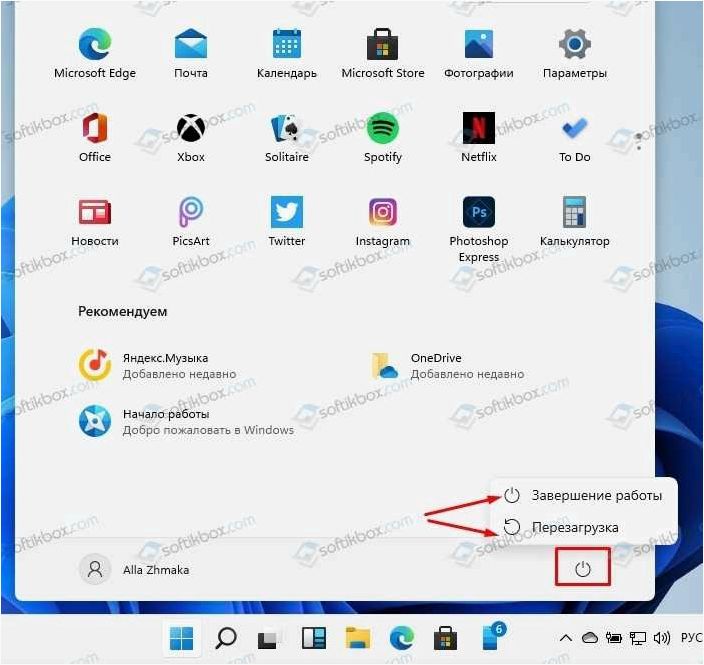Expand hidden system tray icons chevron
Image resolution: width=704 pixels, height=665 pixels.
(x=566, y=638)
